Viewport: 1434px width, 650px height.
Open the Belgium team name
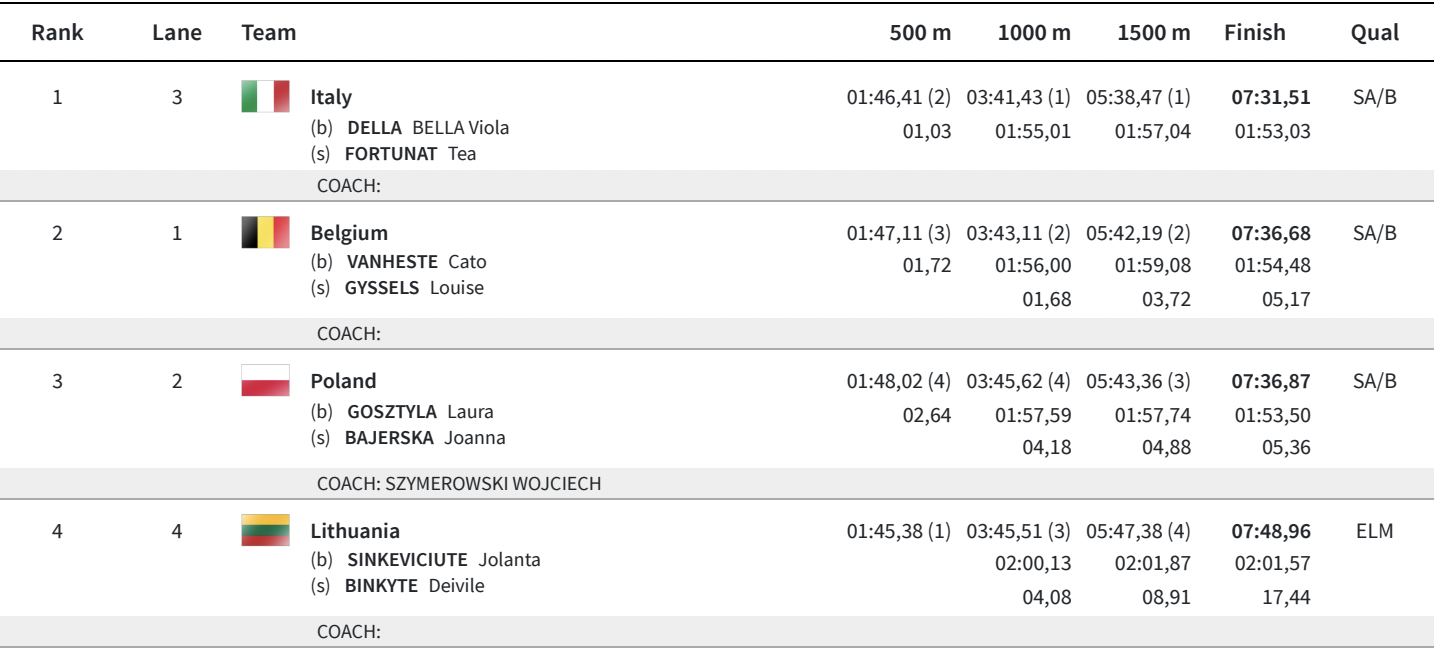pyautogui.click(x=349, y=233)
